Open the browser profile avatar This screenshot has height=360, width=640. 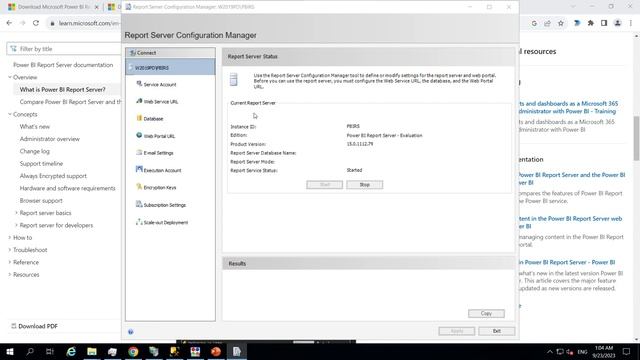click(x=618, y=23)
